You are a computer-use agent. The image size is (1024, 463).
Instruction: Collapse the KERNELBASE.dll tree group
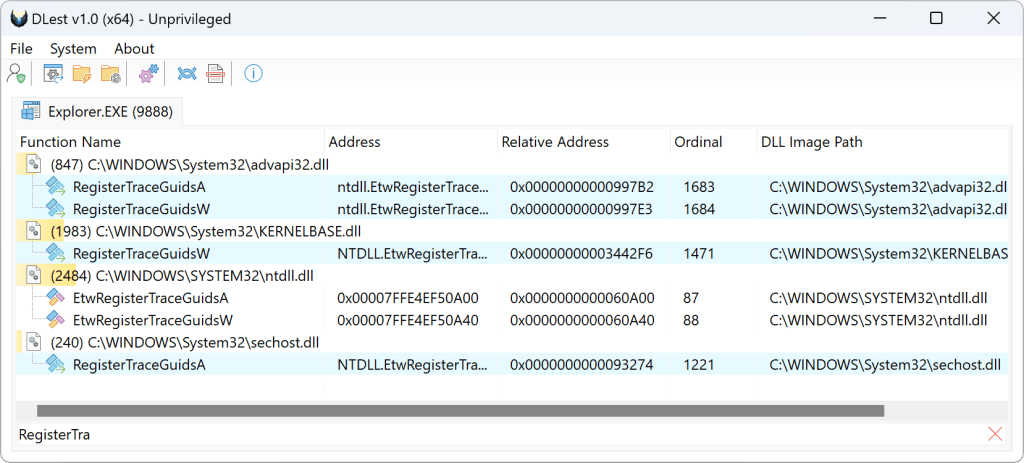pyautogui.click(x=34, y=231)
